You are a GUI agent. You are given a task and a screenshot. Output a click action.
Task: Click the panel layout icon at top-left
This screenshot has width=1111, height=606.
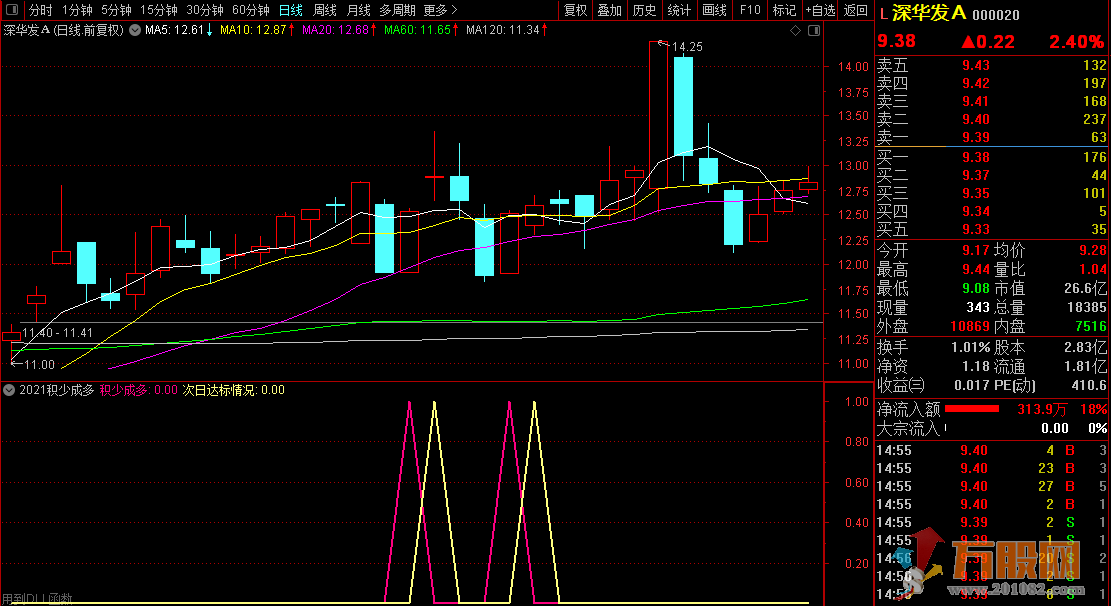tap(12, 10)
